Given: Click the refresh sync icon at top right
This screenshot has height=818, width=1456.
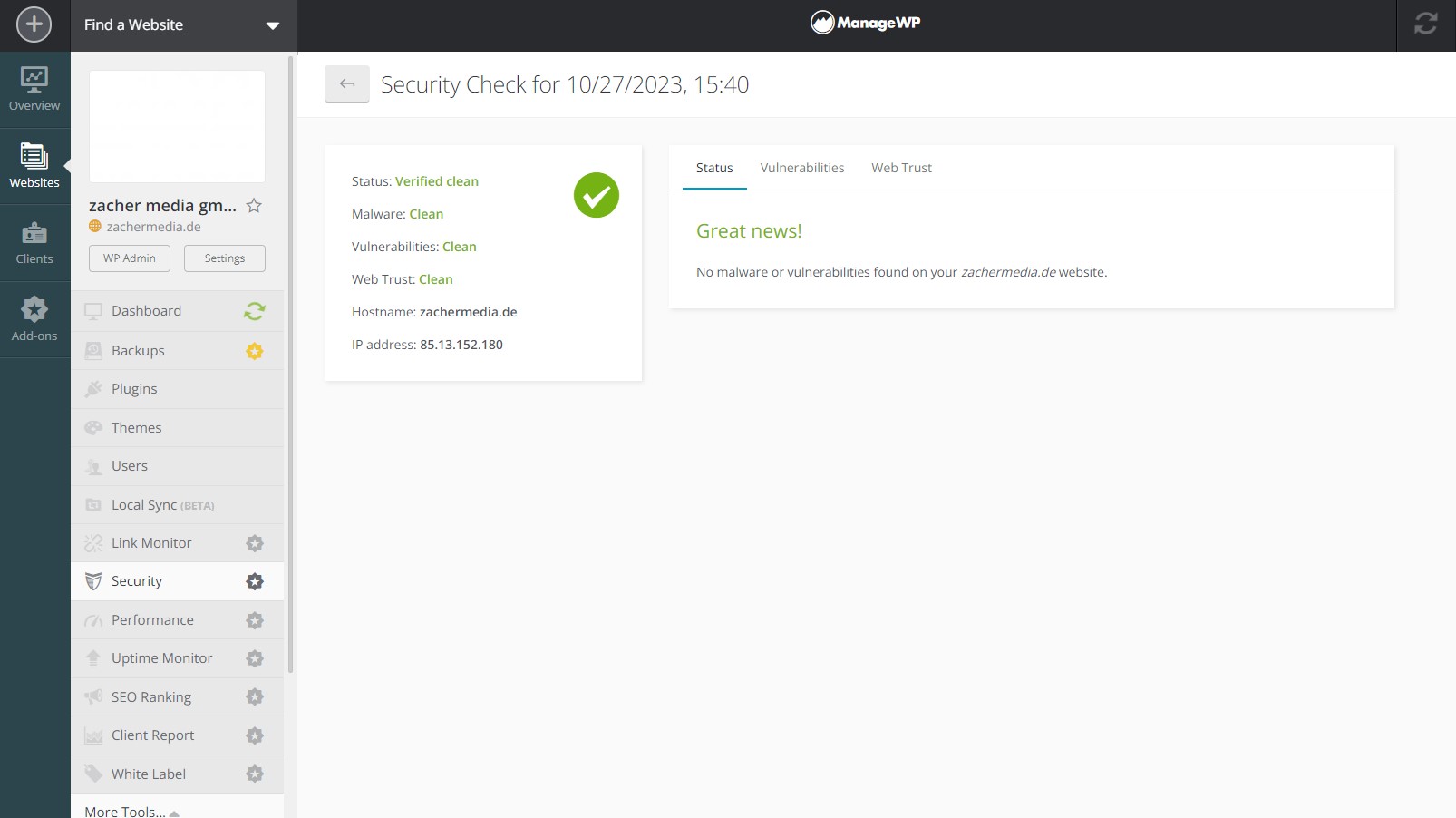Looking at the screenshot, I should pyautogui.click(x=1425, y=24).
